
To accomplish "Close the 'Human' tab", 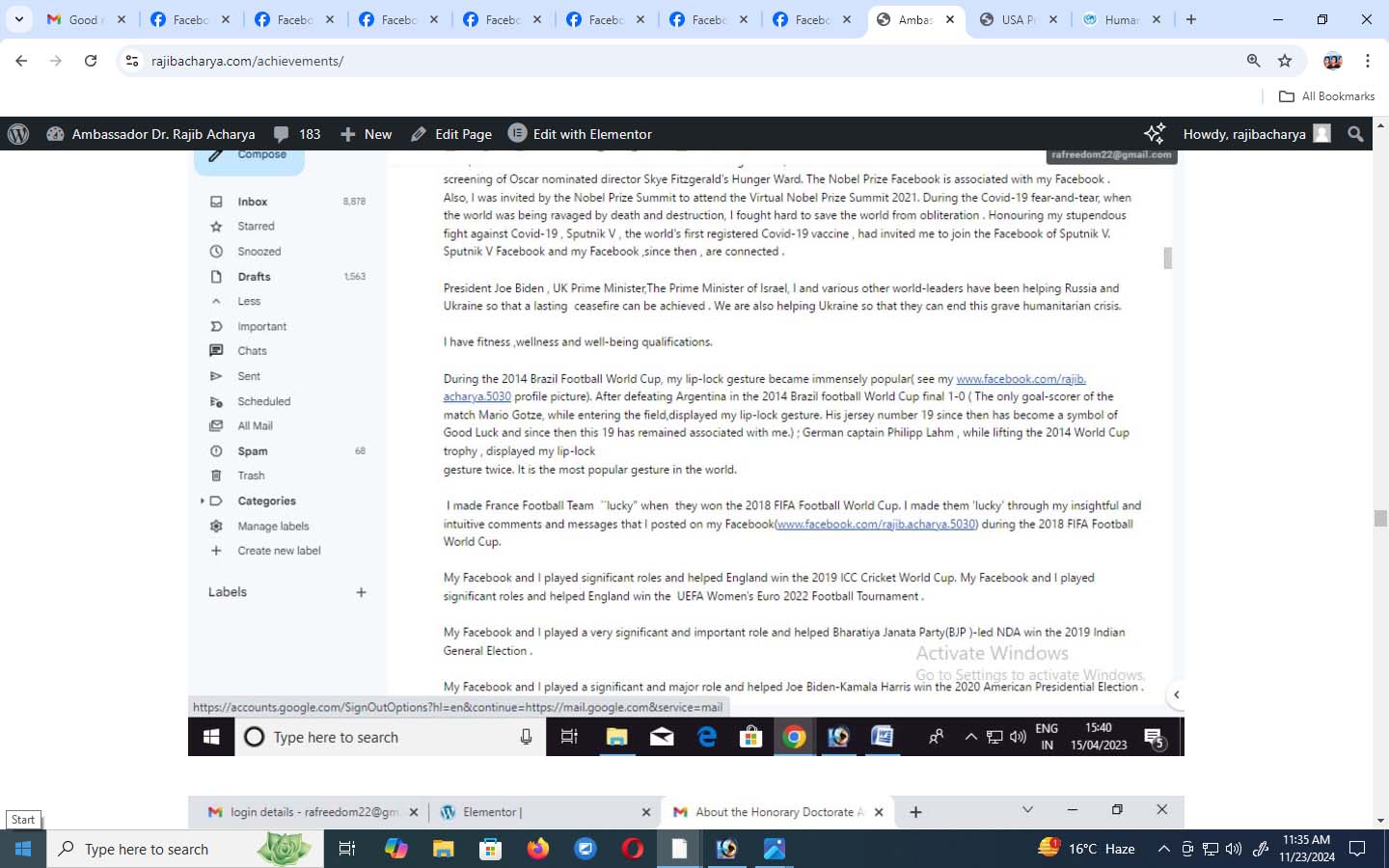I will [x=1157, y=19].
